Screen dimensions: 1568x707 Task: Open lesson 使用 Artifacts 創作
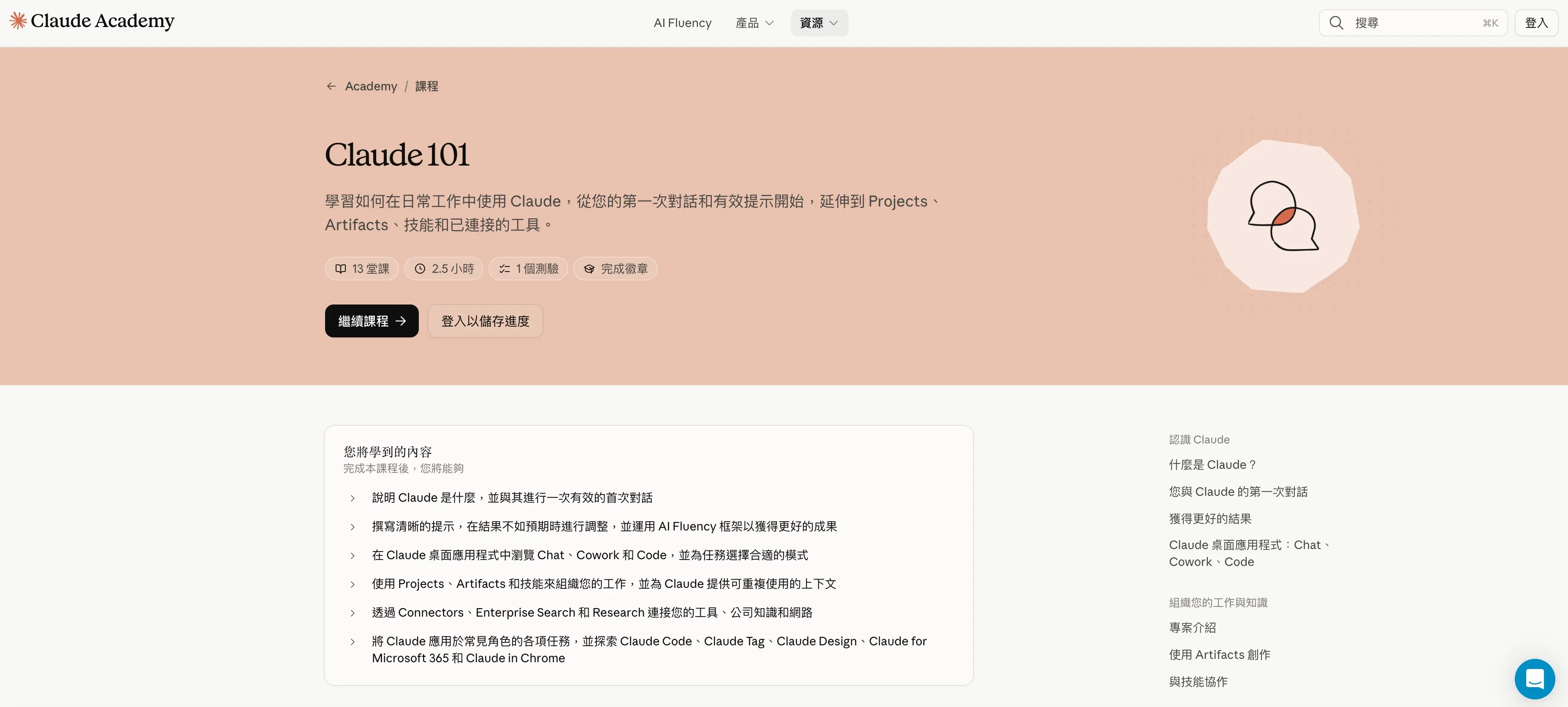coord(1219,655)
